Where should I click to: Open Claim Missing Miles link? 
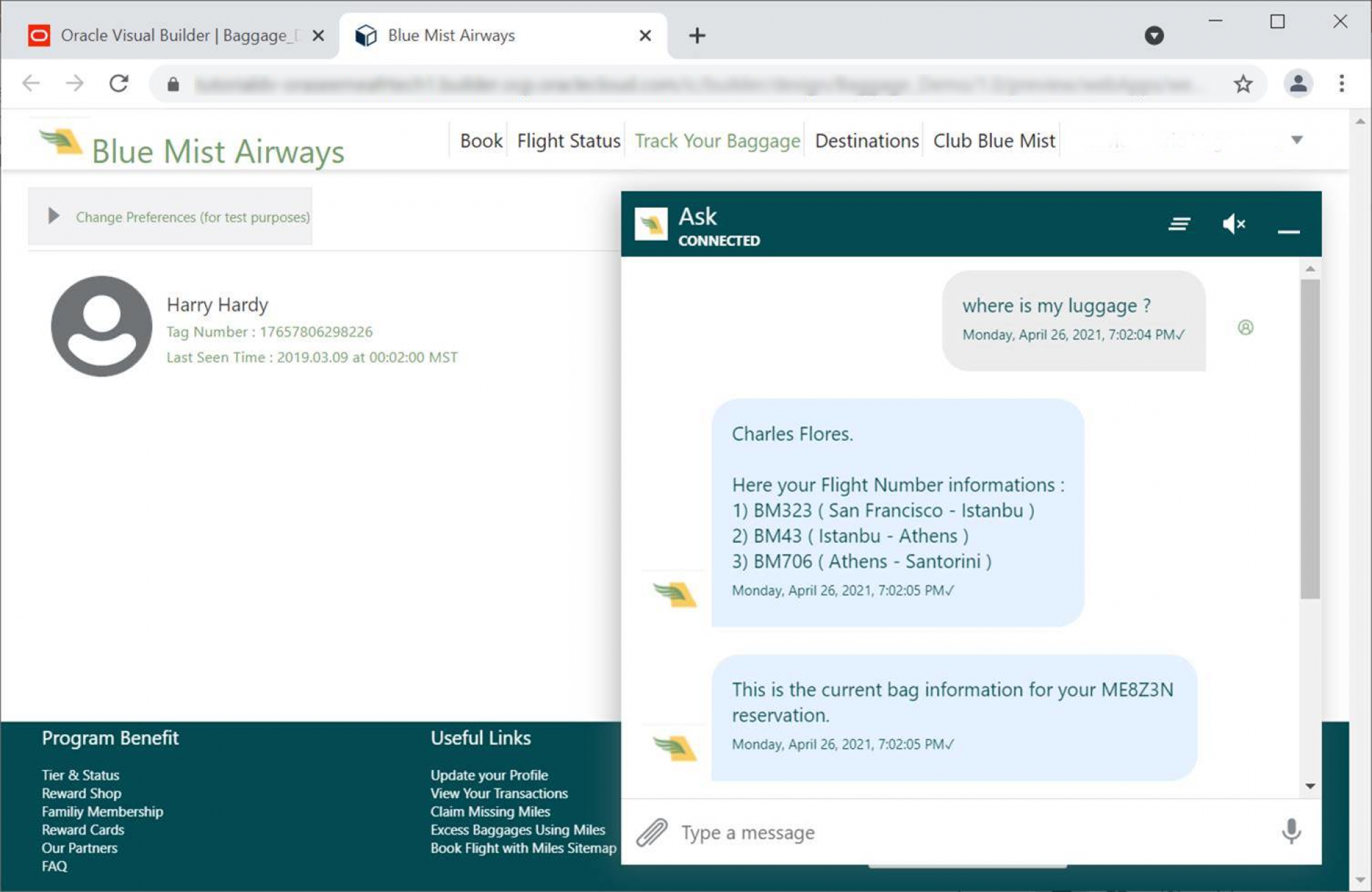click(490, 812)
